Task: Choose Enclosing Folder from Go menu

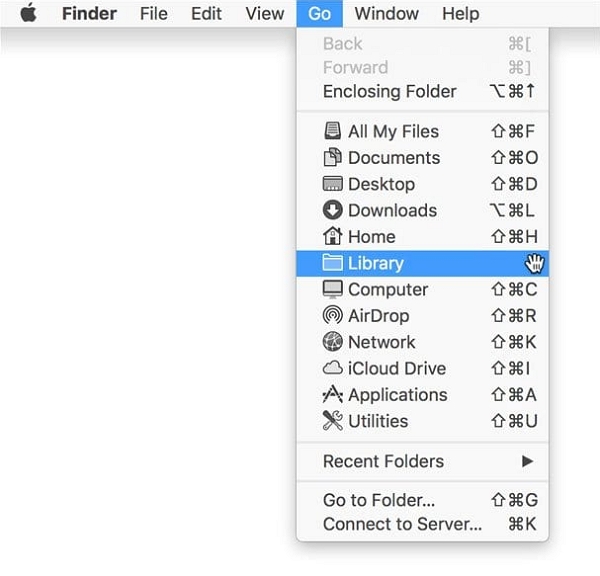Action: [422, 91]
